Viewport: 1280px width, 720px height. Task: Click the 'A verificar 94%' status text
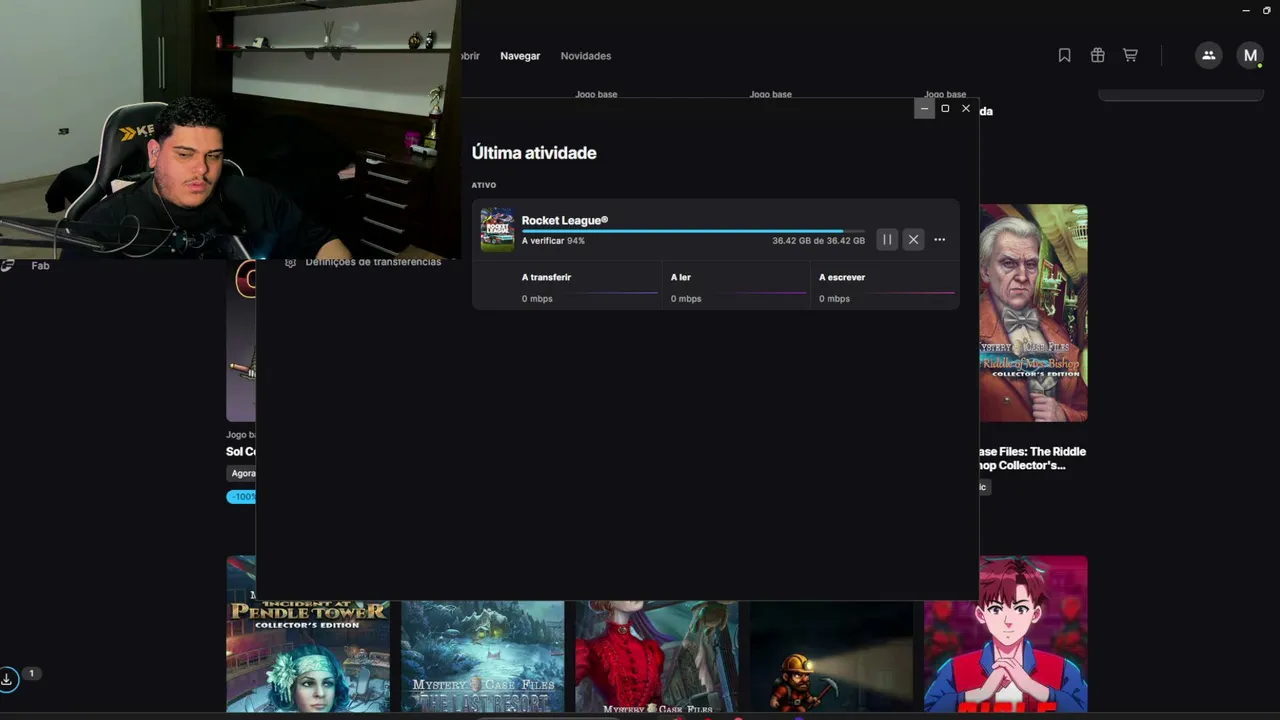point(553,241)
